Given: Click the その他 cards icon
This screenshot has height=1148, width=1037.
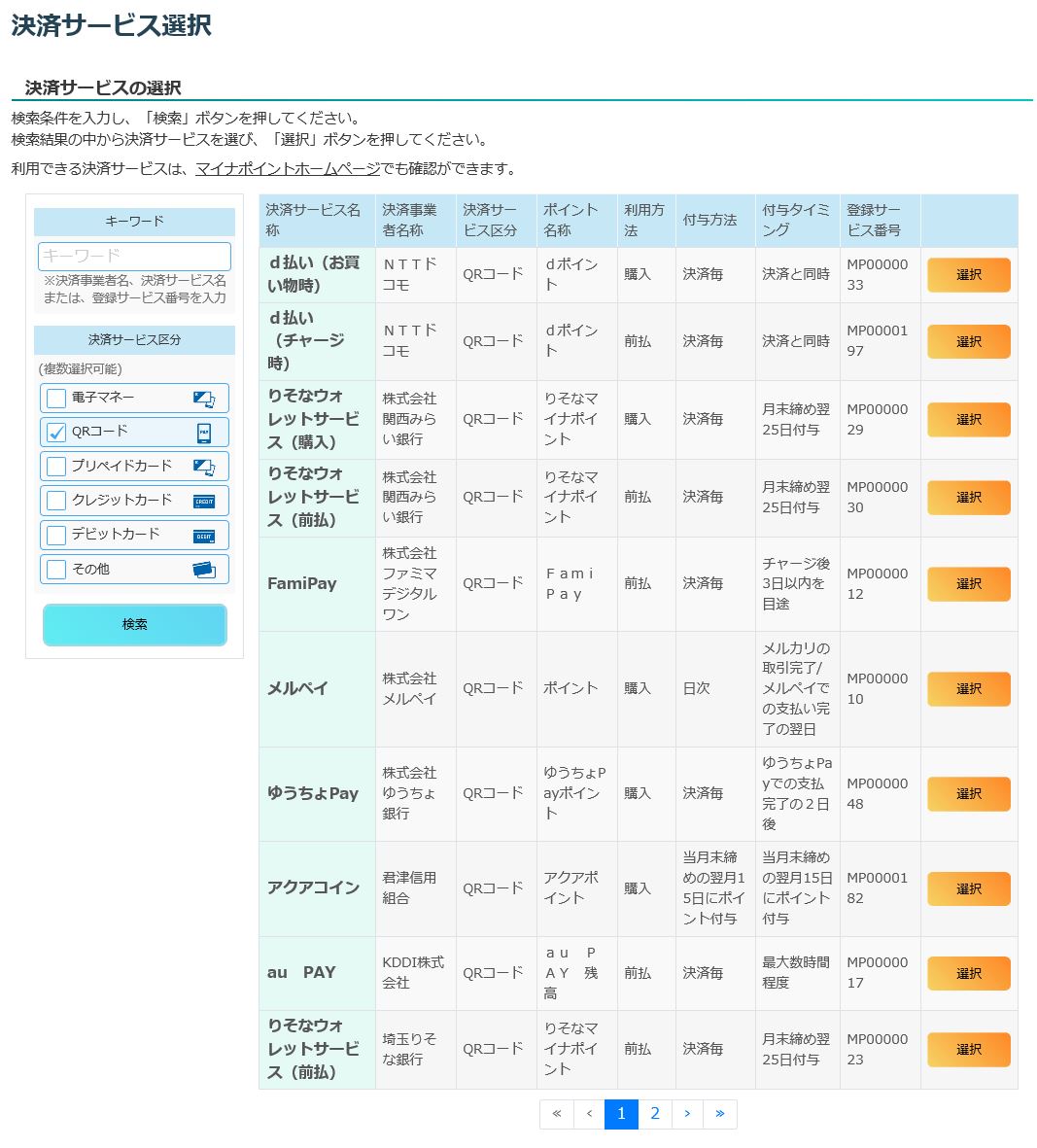Looking at the screenshot, I should pyautogui.click(x=203, y=570).
